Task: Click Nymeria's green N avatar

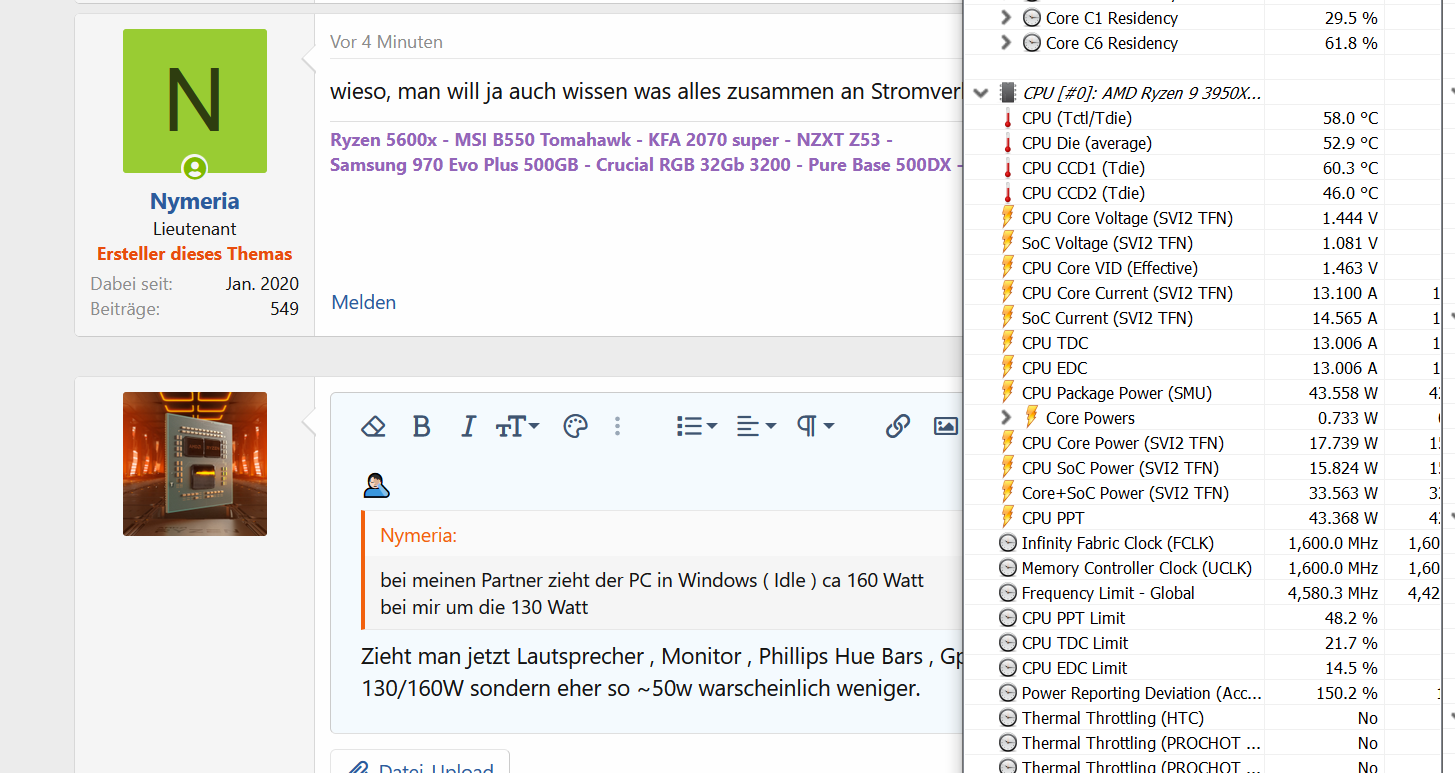Action: [195, 101]
